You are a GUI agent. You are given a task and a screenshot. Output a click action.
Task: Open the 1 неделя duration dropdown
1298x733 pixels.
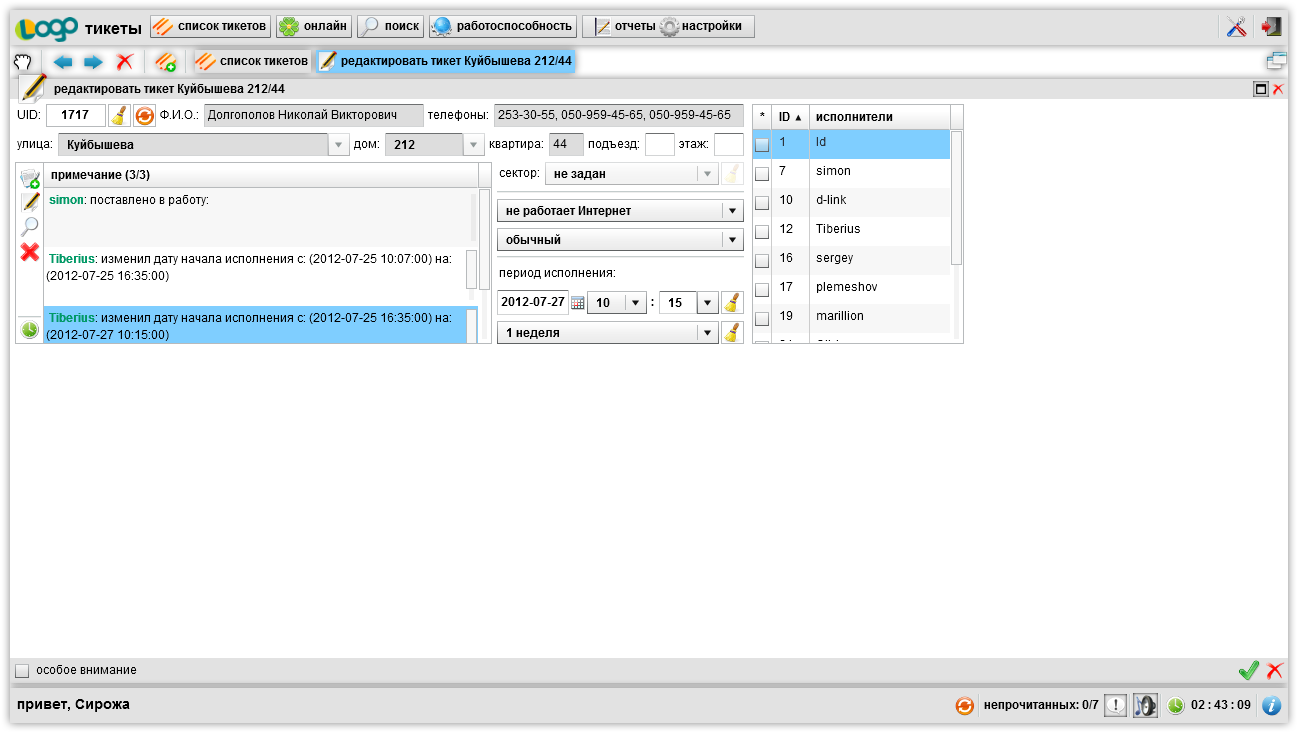tap(708, 333)
